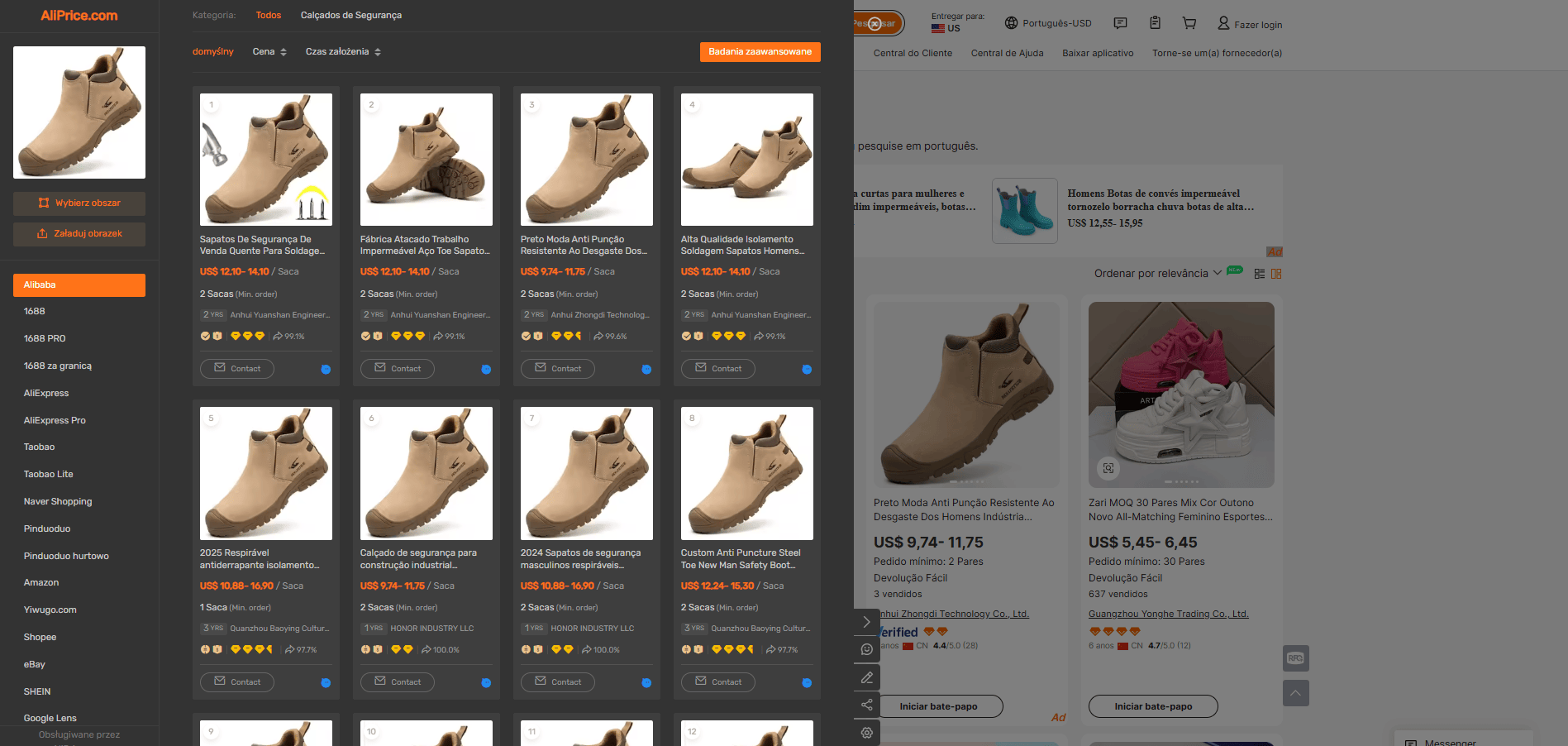Expand Ordenar por relevância dropdown

[1157, 274]
